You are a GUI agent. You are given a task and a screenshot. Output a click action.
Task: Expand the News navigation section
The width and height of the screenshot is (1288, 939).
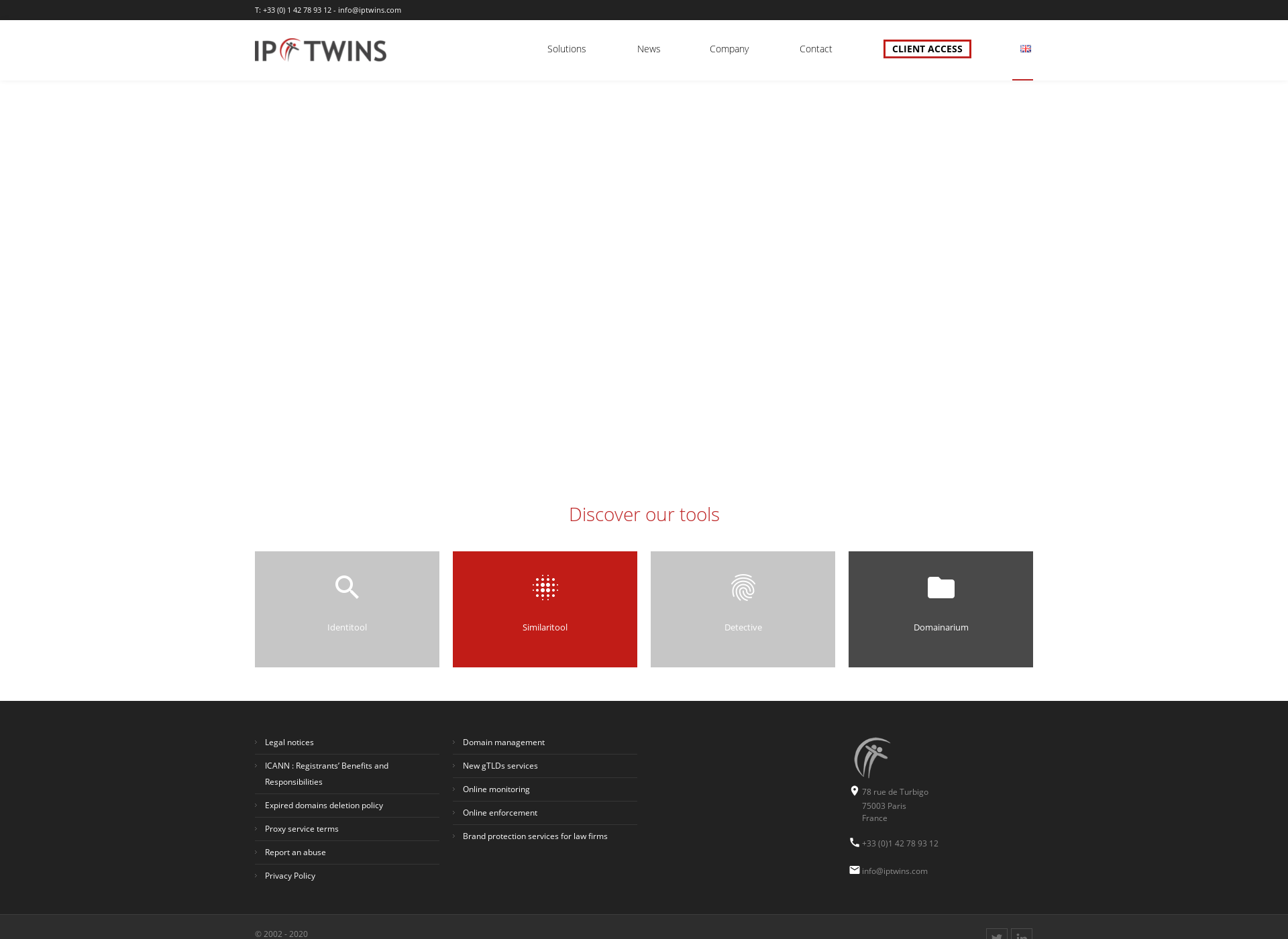(x=647, y=48)
